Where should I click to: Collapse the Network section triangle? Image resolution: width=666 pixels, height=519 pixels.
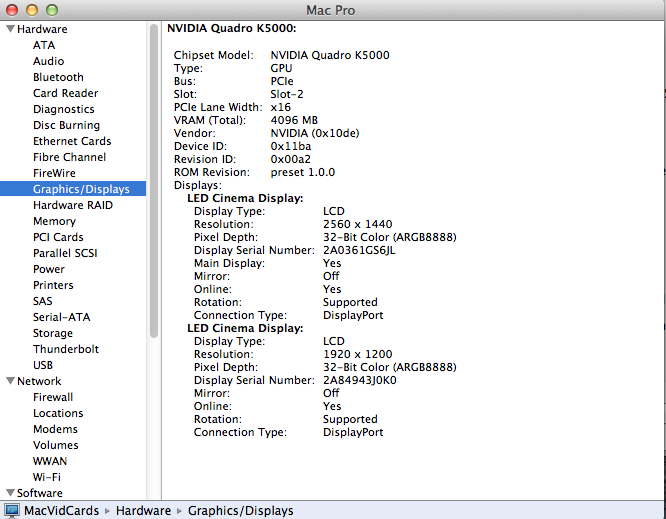point(11,381)
